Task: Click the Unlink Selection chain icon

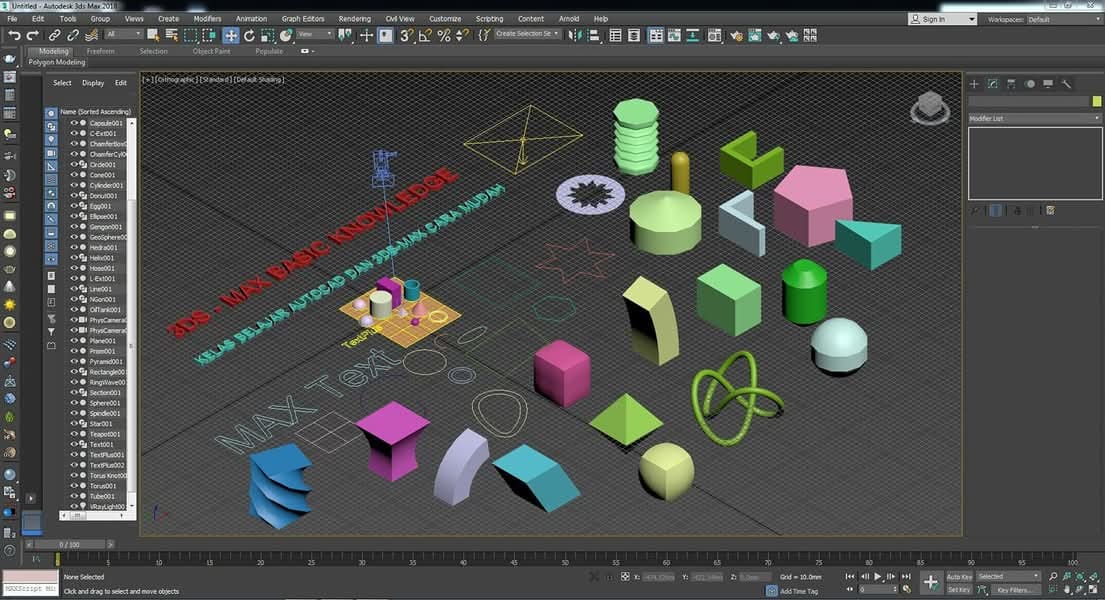Action: point(73,35)
